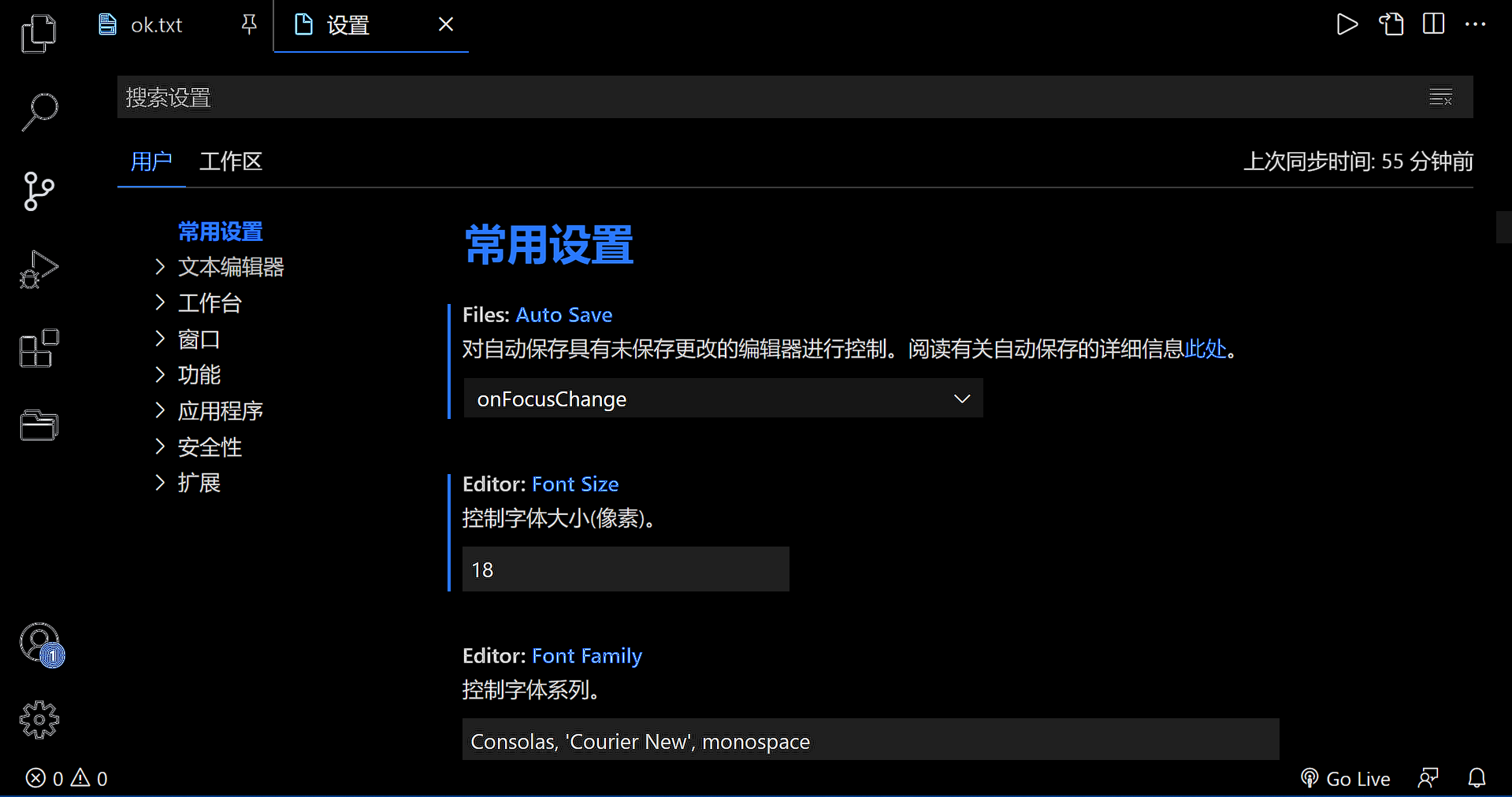The height and width of the screenshot is (797, 1512).
Task: Open the More Actions ellipsis menu
Action: [1475, 24]
